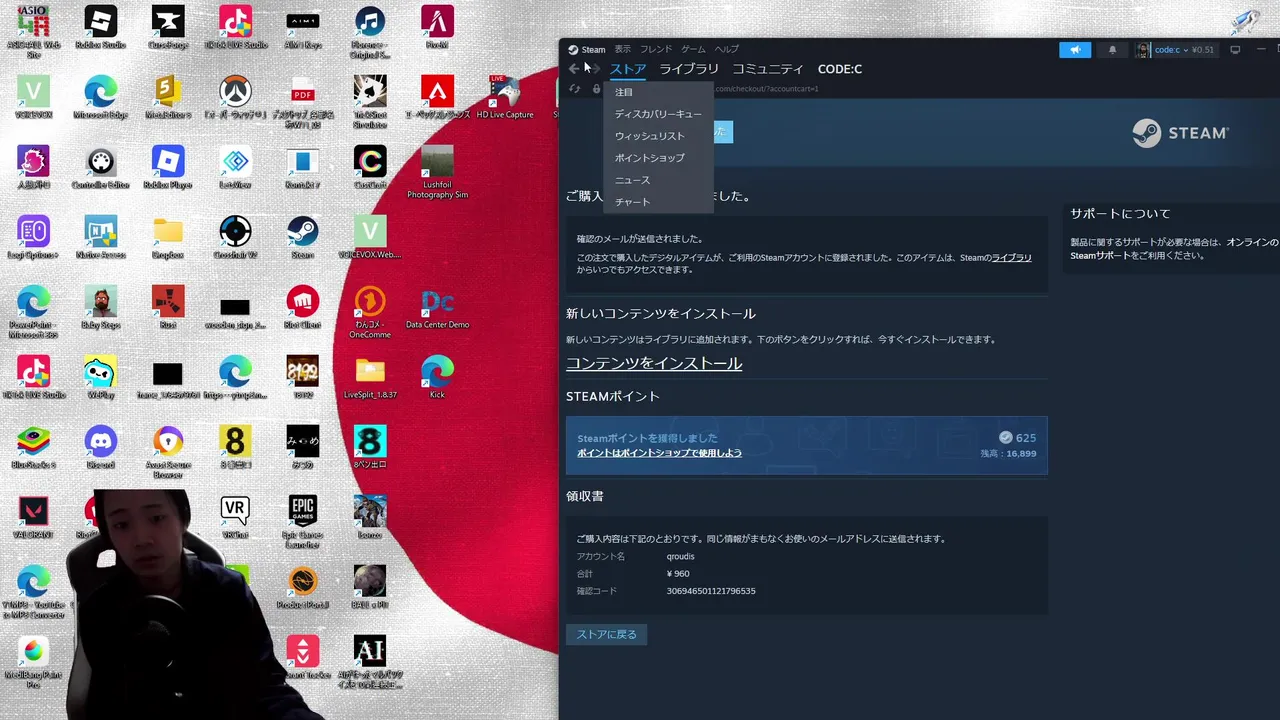Image resolution: width=1280 pixels, height=720 pixels.
Task: Open the Steam desktop shortcut
Action: (x=302, y=239)
